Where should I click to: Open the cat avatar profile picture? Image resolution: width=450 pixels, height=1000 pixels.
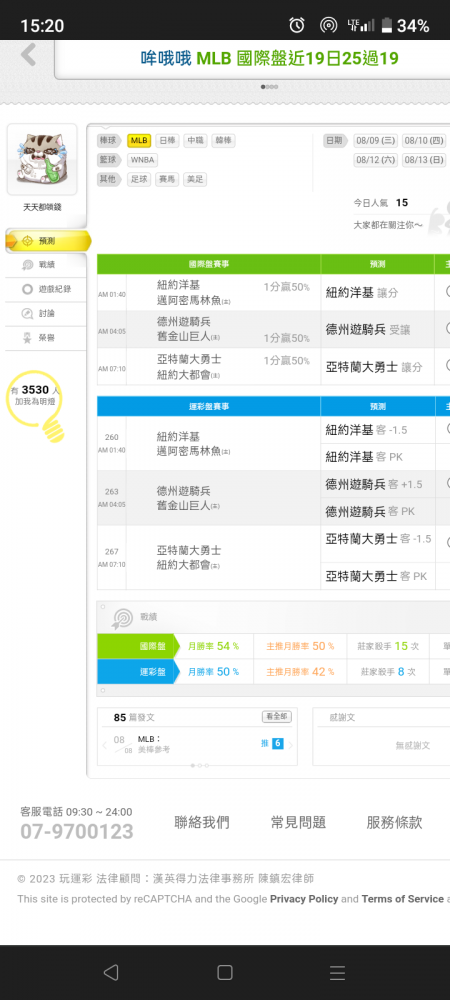(x=42, y=159)
